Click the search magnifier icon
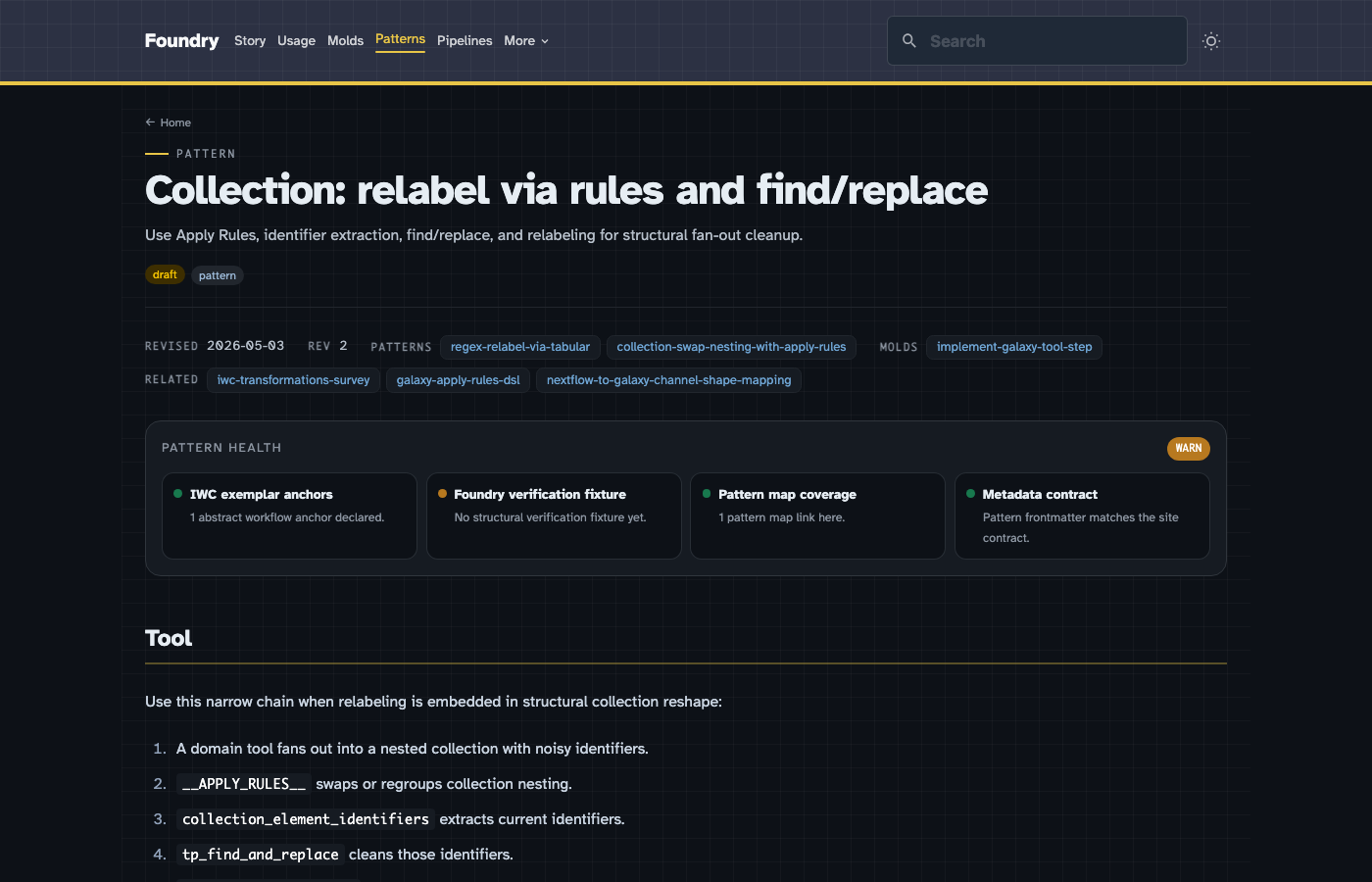Screen dimensions: 1372x882 (x=909, y=40)
